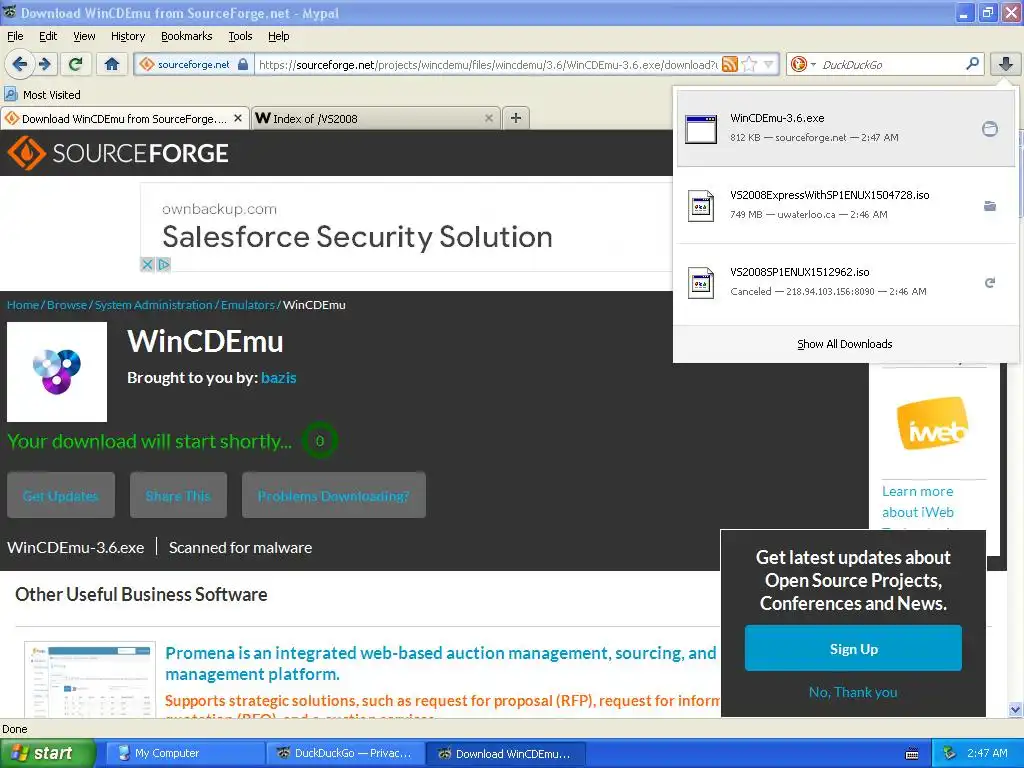Open author bazis profile link
The width and height of the screenshot is (1024, 768).
pyautogui.click(x=278, y=377)
